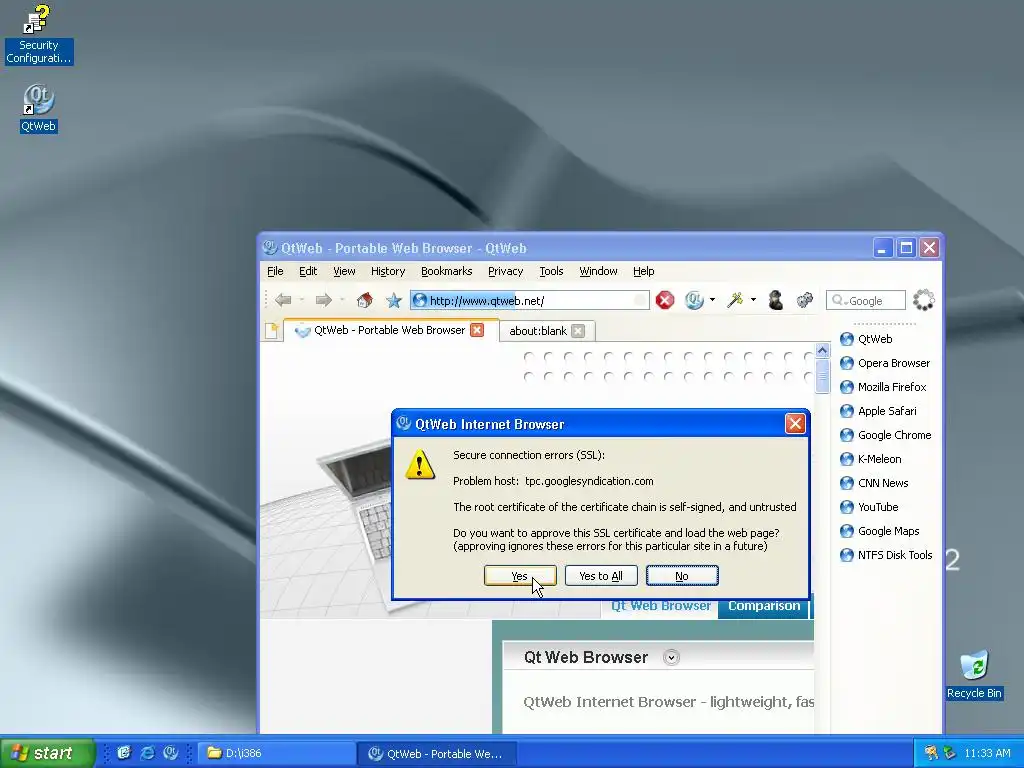Open QtWeb bookmark in the sidebar
The width and height of the screenshot is (1024, 768).
pyautogui.click(x=866, y=339)
